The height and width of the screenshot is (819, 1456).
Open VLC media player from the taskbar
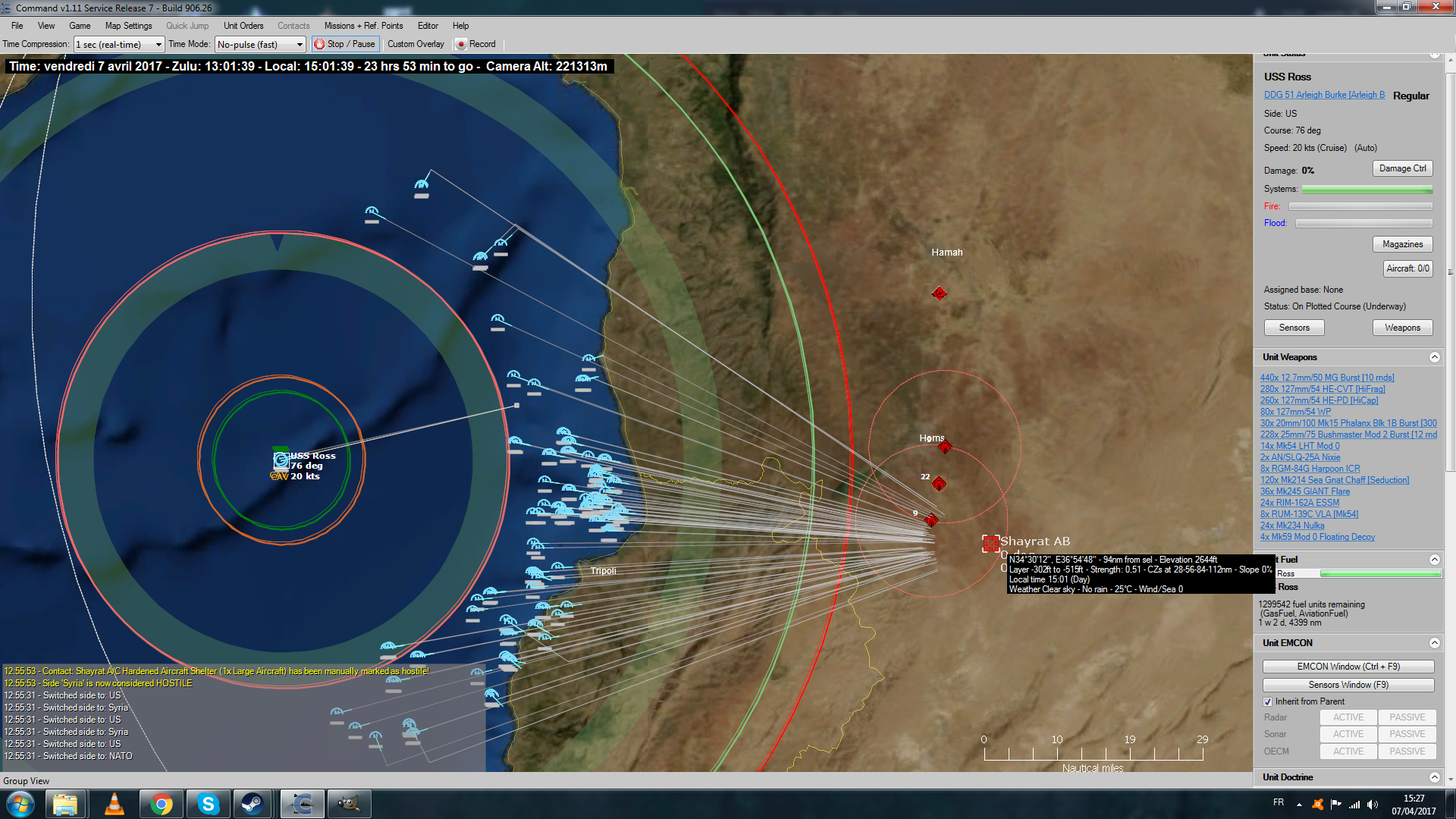[114, 804]
